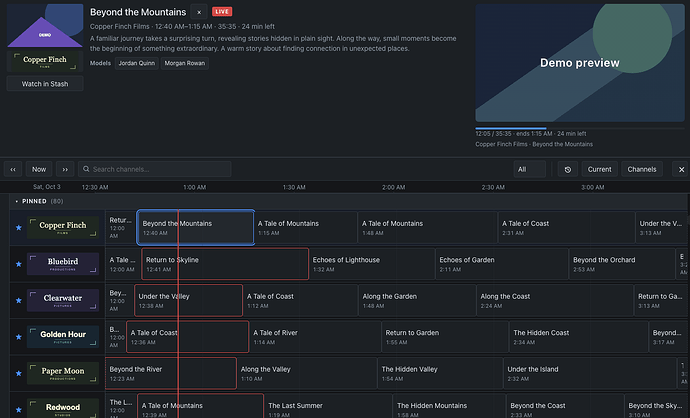The height and width of the screenshot is (418, 690).
Task: Select Along the Valley program
Action: pos(307,374)
